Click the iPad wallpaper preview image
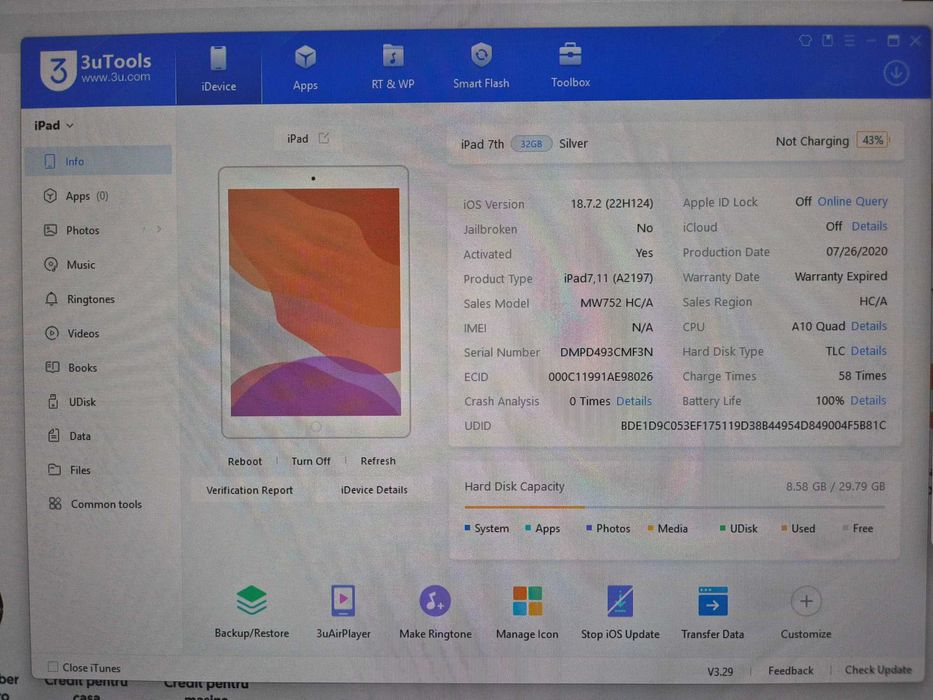This screenshot has width=933, height=700. (314, 302)
